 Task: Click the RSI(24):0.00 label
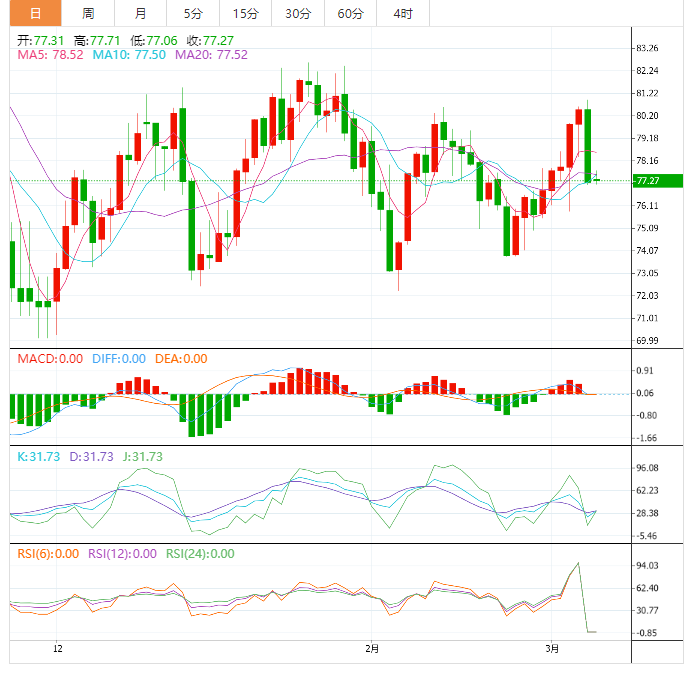(x=200, y=554)
